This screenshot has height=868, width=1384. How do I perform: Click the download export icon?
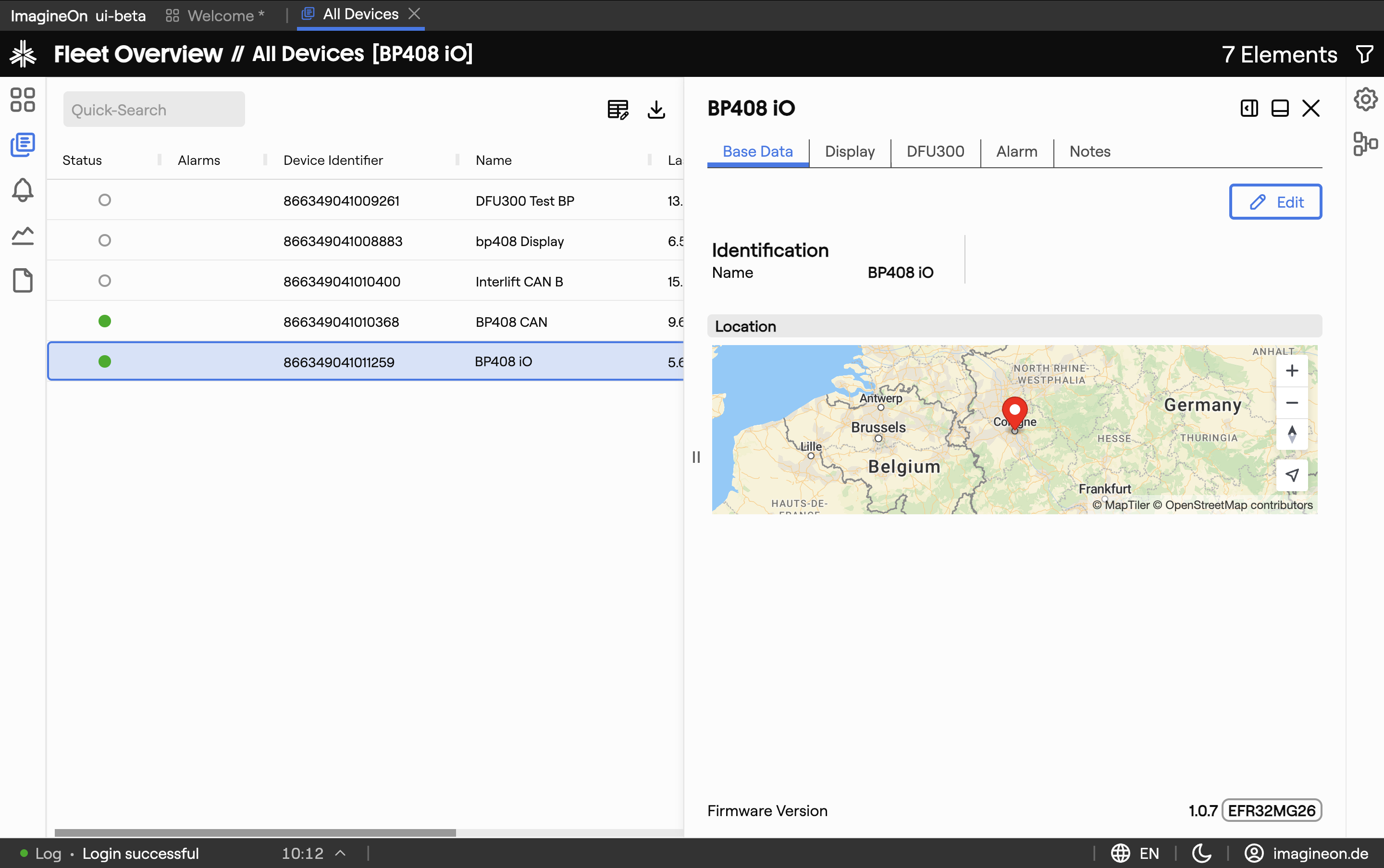click(x=656, y=109)
